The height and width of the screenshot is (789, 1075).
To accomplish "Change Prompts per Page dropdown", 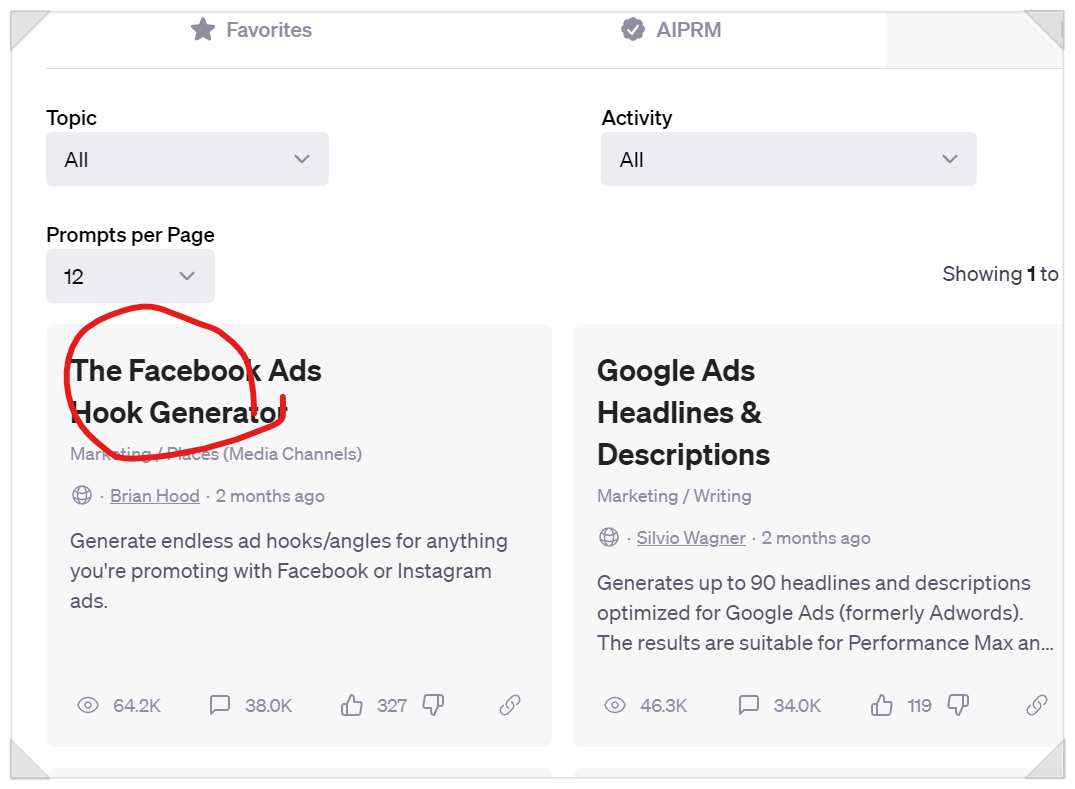I will (x=130, y=276).
